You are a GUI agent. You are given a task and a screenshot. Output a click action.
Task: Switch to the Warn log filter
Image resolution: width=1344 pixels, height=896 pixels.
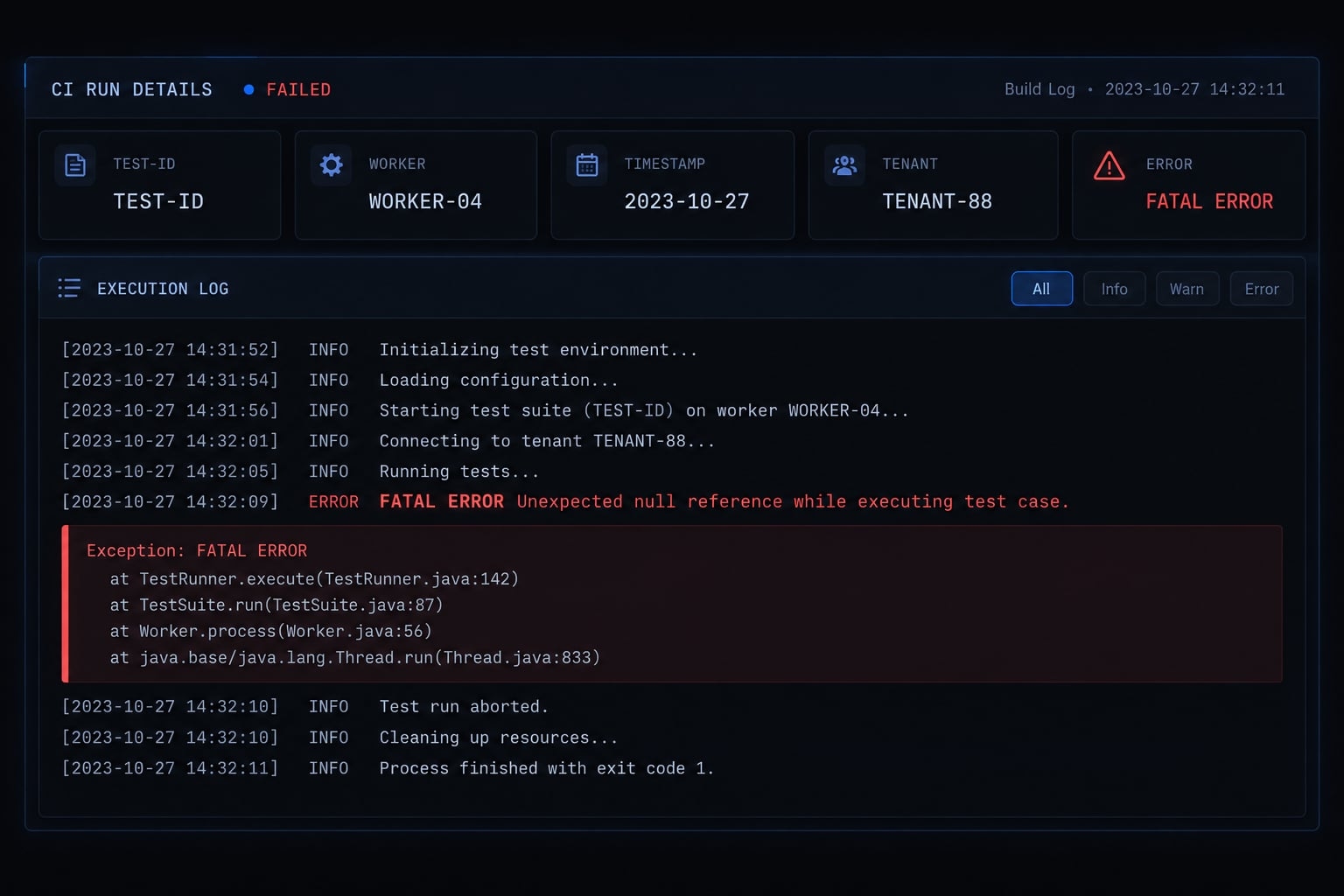pyautogui.click(x=1186, y=289)
